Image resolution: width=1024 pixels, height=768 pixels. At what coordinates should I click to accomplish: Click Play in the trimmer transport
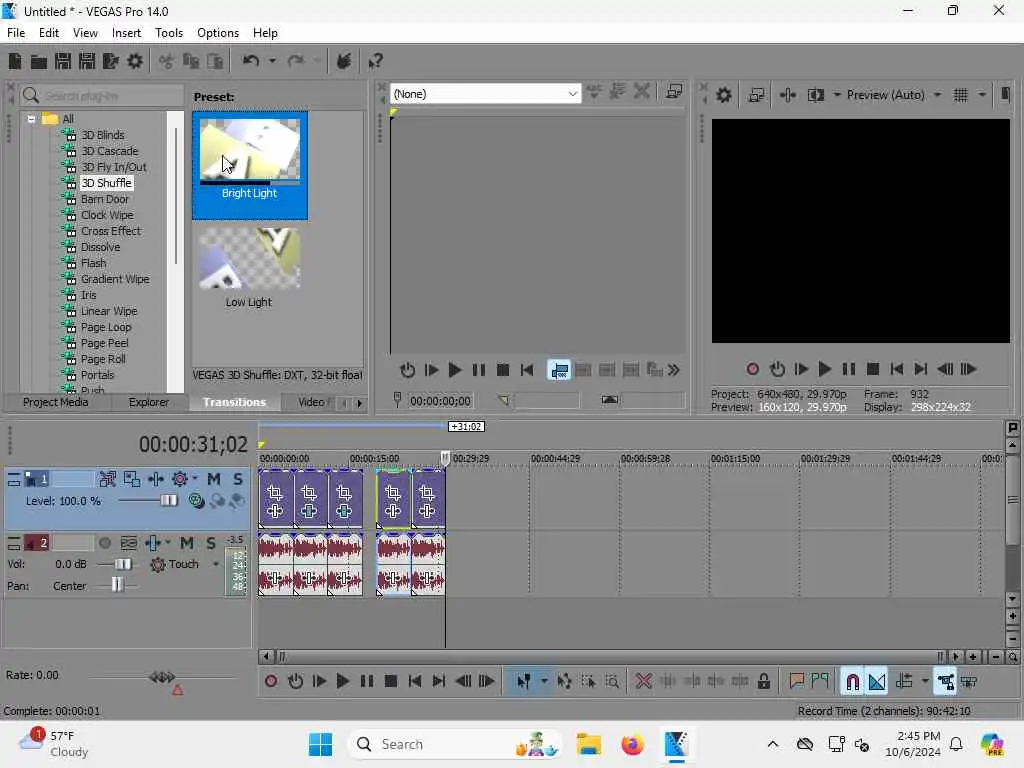[455, 370]
